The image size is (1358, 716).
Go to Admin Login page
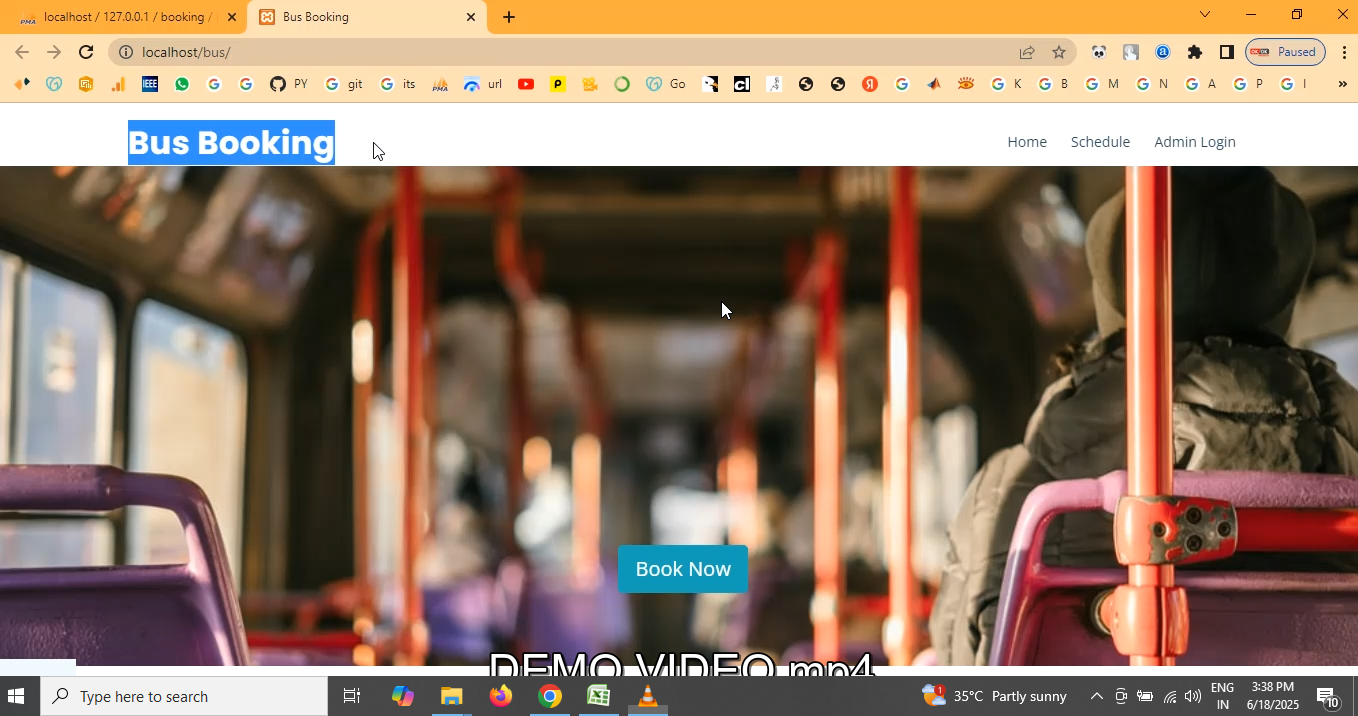coord(1195,142)
